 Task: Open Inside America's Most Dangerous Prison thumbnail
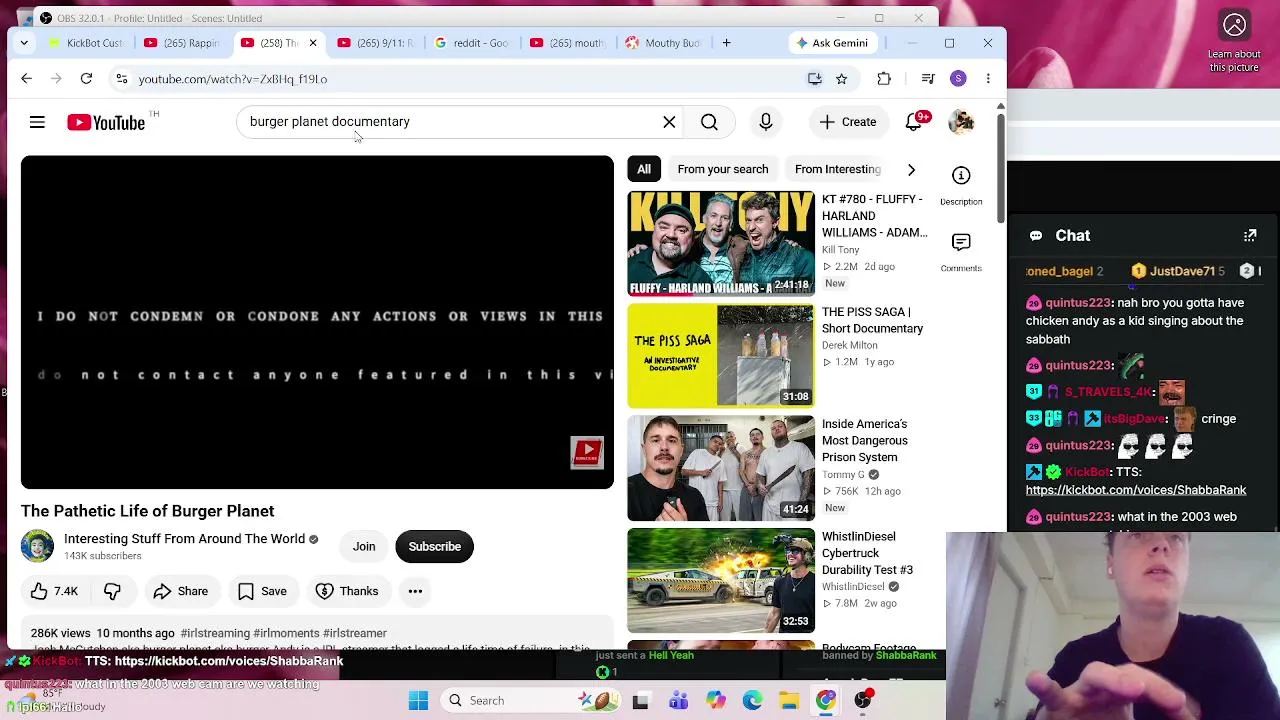pyautogui.click(x=721, y=469)
